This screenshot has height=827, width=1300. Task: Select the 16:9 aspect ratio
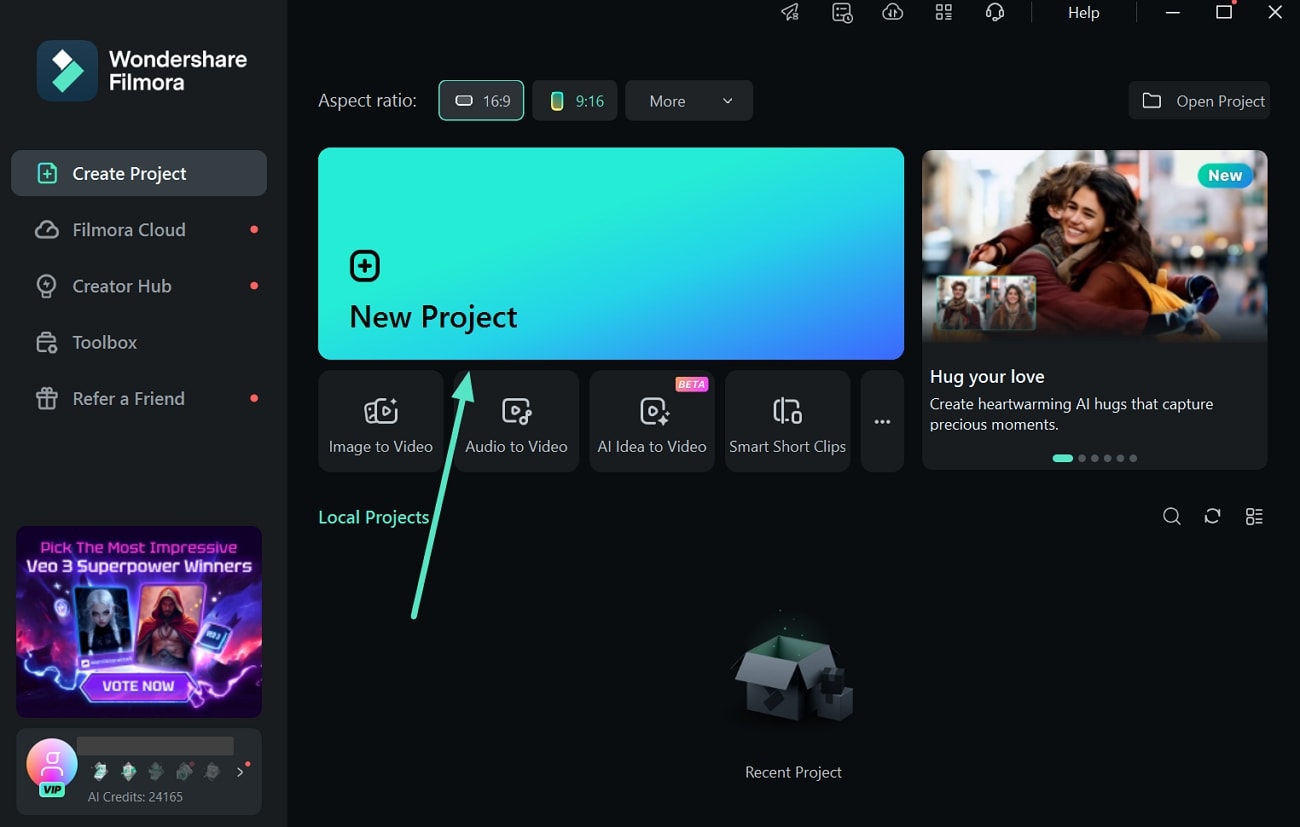[x=481, y=101]
